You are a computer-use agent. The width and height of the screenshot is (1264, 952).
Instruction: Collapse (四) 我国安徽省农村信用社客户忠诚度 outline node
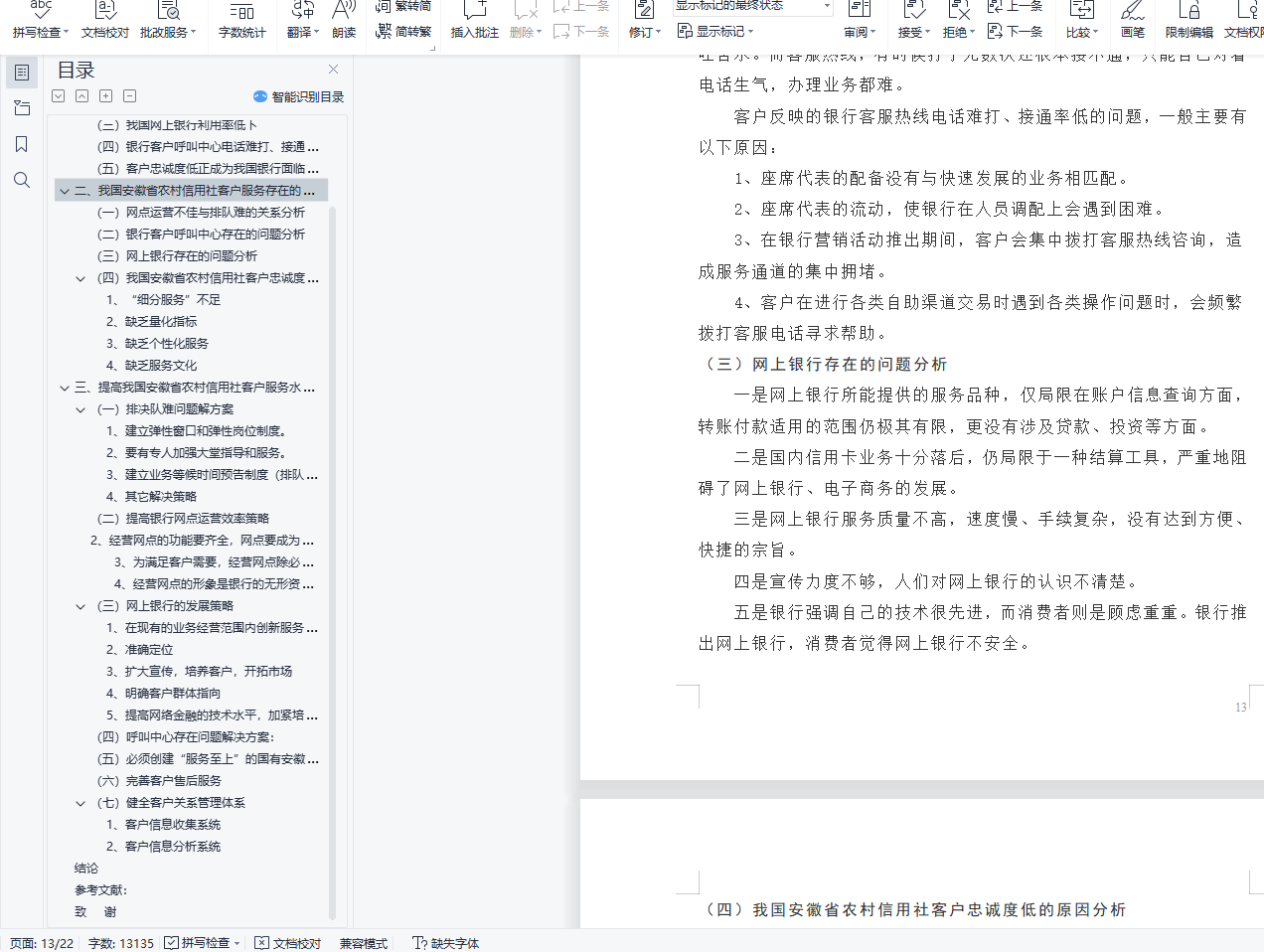81,278
